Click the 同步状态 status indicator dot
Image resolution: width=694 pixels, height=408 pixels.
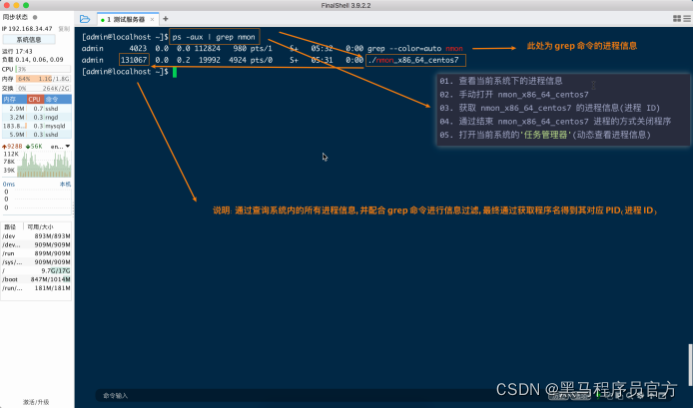(x=35, y=17)
